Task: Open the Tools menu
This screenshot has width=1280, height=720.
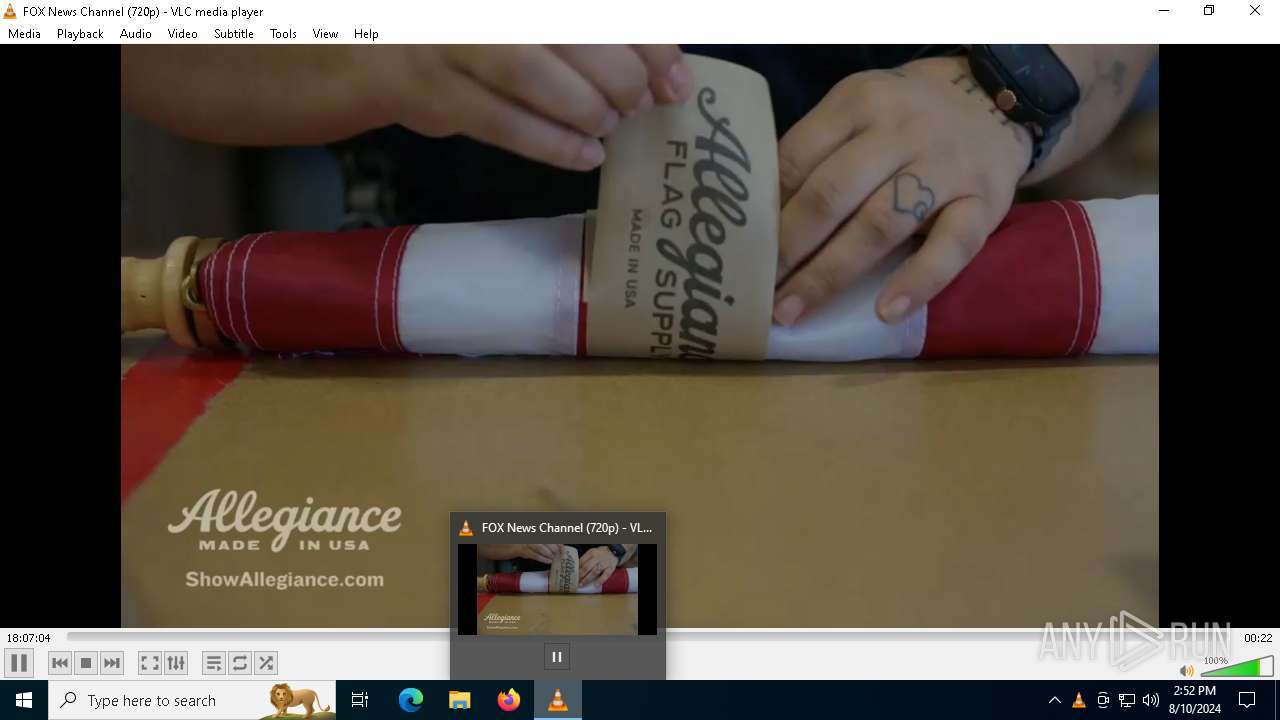Action: (283, 34)
